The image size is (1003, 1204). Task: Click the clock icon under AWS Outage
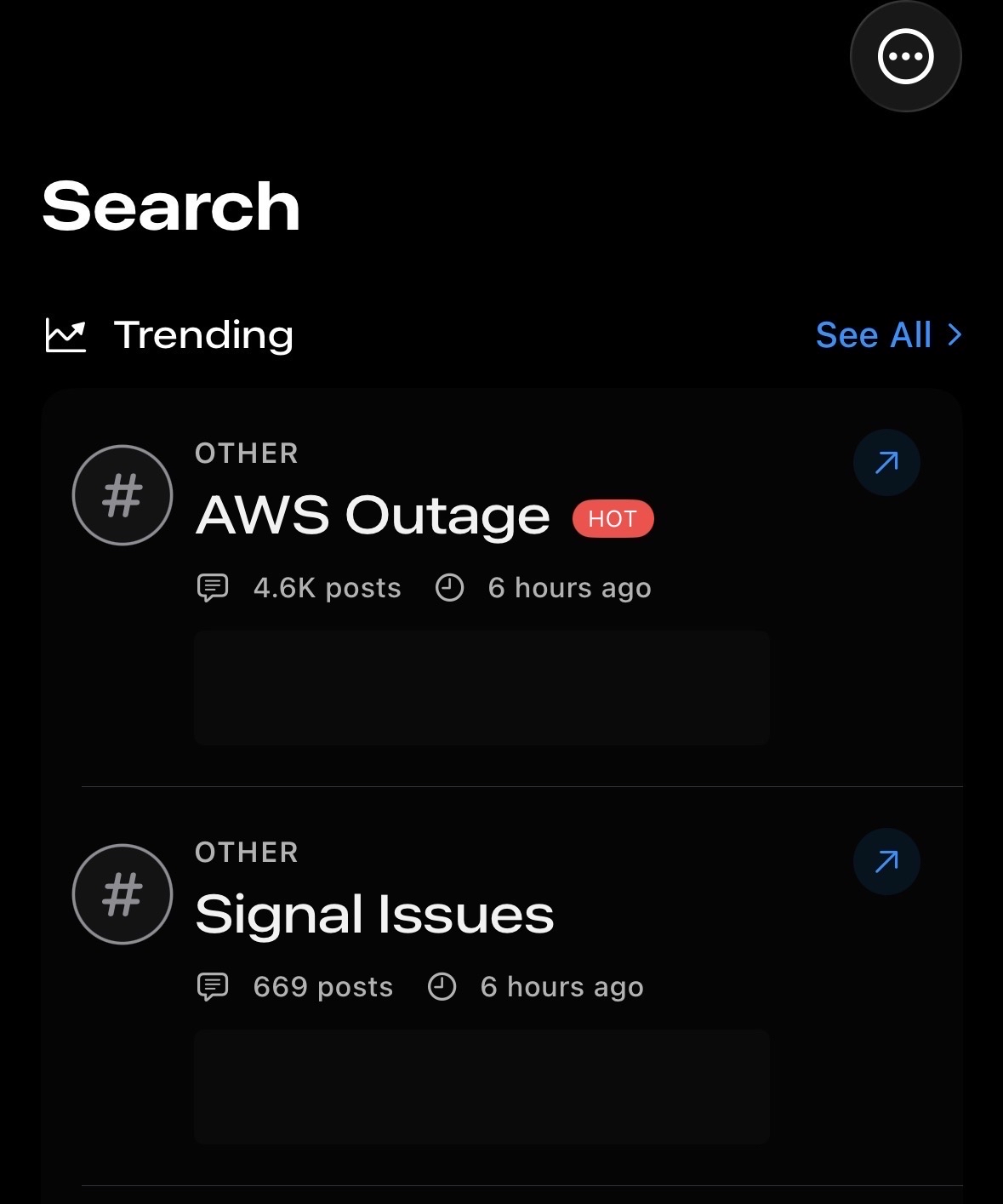449,587
